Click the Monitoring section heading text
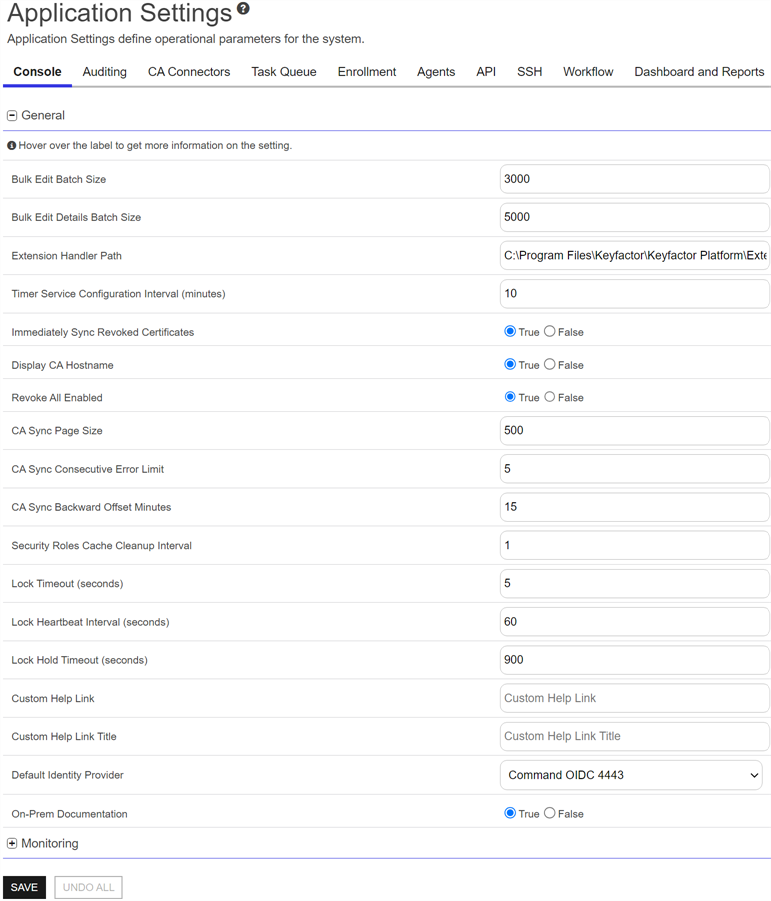Screen dimensions: 771x901 50,843
